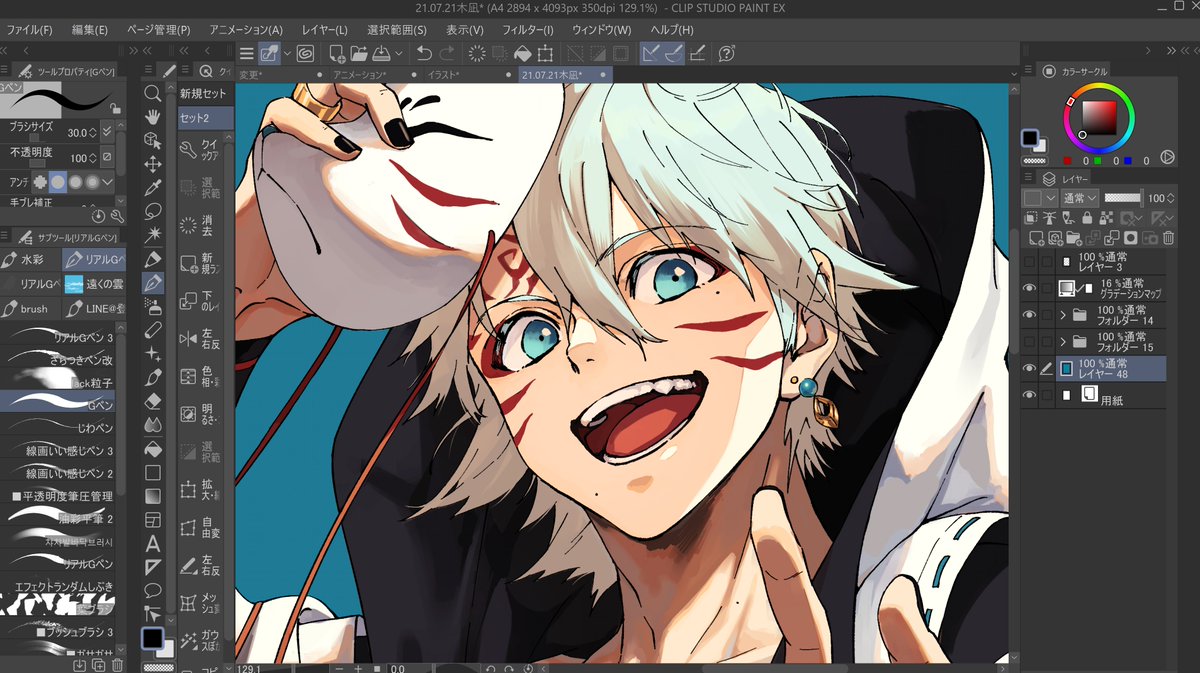Hide the 用紙 paper layer
The width and height of the screenshot is (1200, 673).
click(1030, 396)
